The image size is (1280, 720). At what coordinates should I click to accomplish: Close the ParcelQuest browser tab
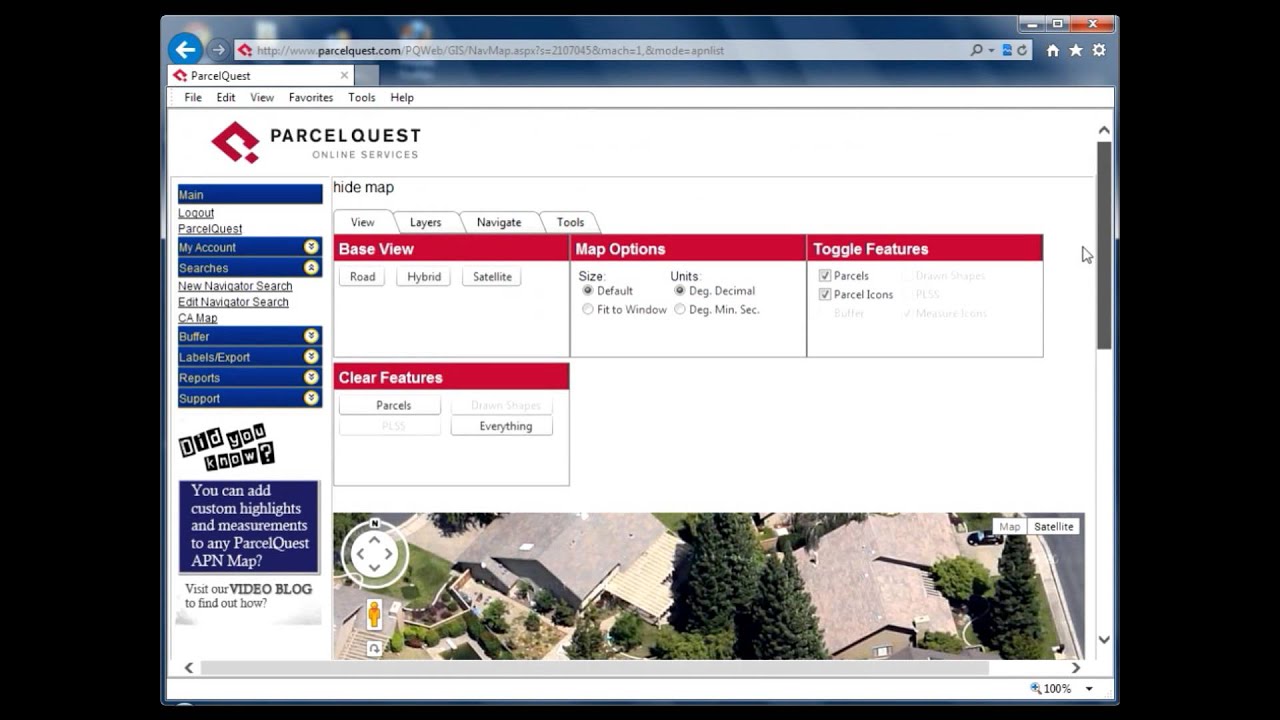pyautogui.click(x=344, y=75)
